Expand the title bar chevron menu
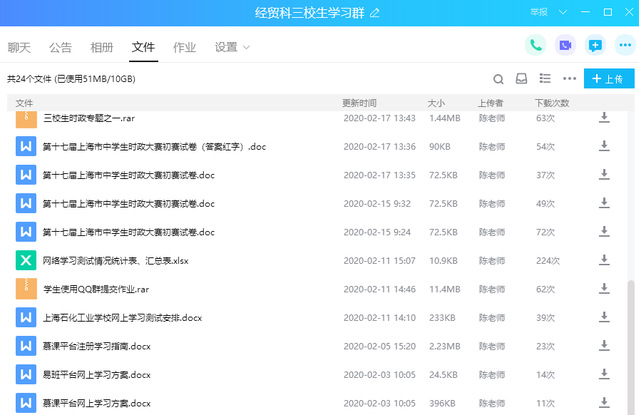Image resolution: width=639 pixels, height=415 pixels. (561, 12)
